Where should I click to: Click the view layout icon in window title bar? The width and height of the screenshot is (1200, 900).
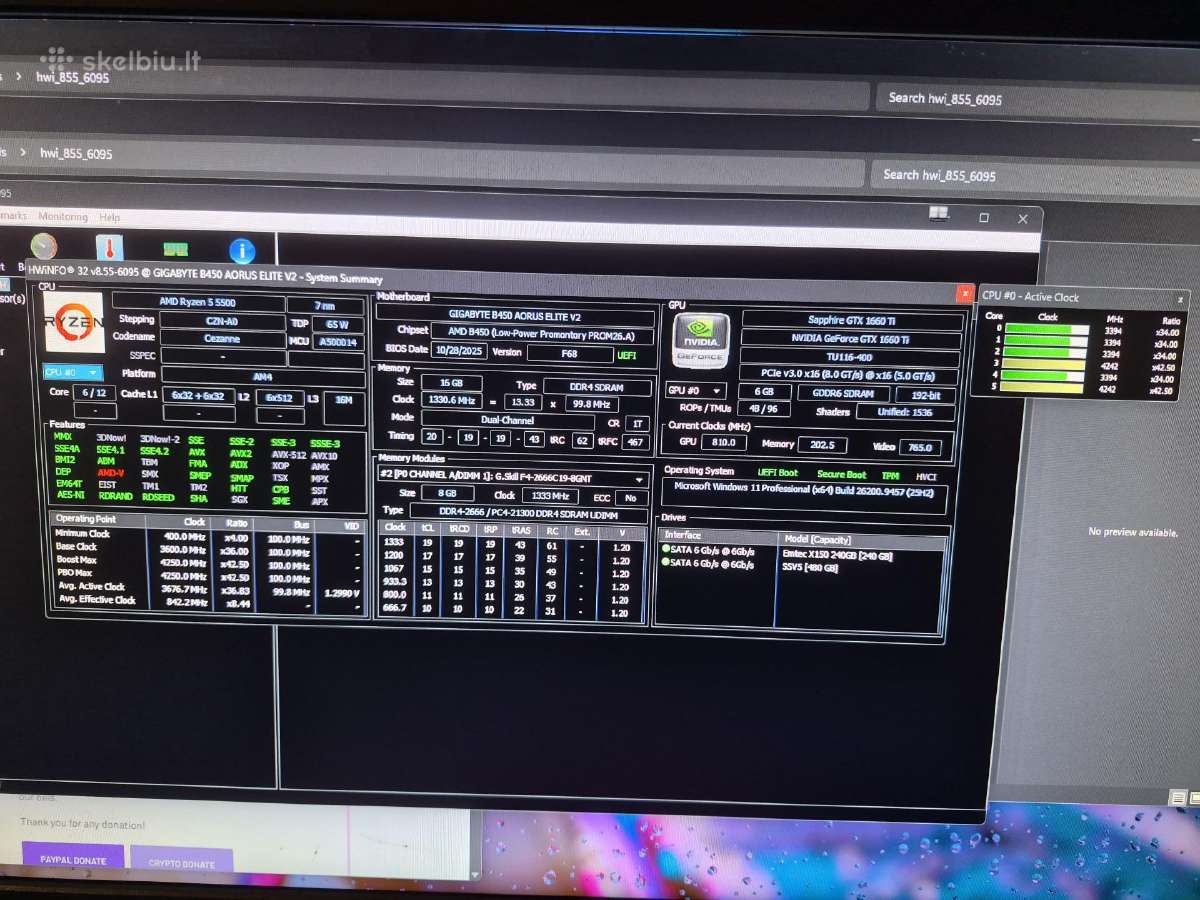938,213
